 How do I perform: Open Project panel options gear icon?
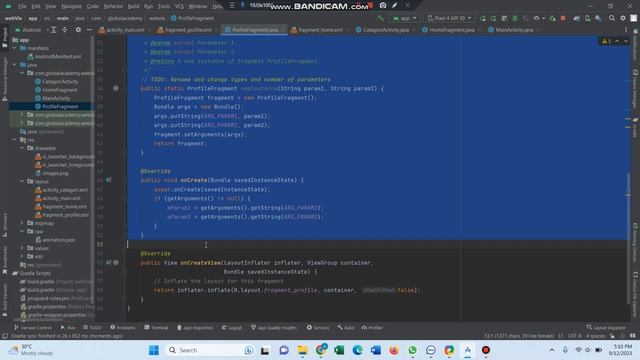tap(78, 30)
